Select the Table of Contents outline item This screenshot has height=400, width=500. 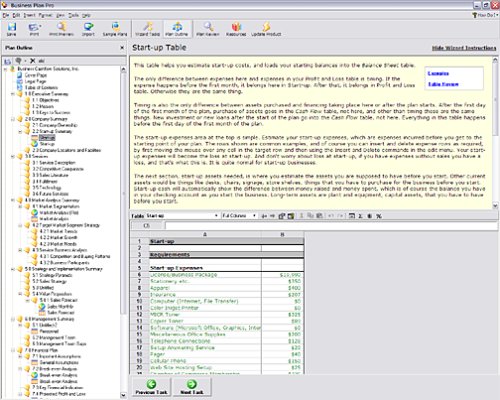point(41,88)
